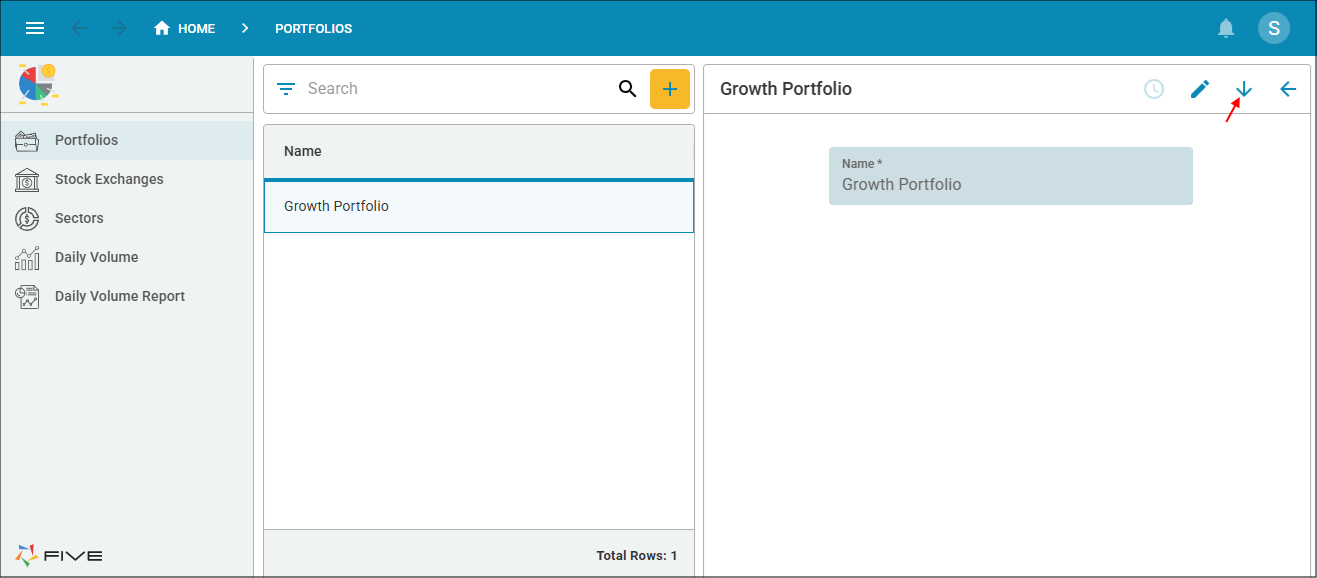
Task: Click the notifications bell icon
Action: [x=1226, y=28]
